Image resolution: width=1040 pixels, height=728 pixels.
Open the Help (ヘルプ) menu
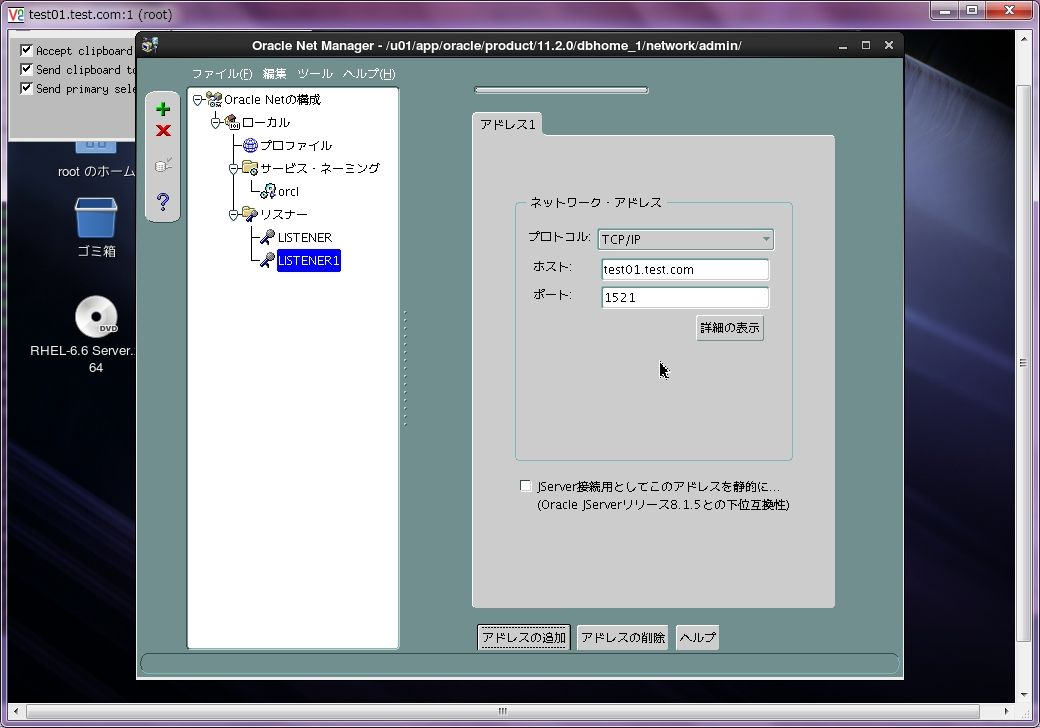coord(369,74)
